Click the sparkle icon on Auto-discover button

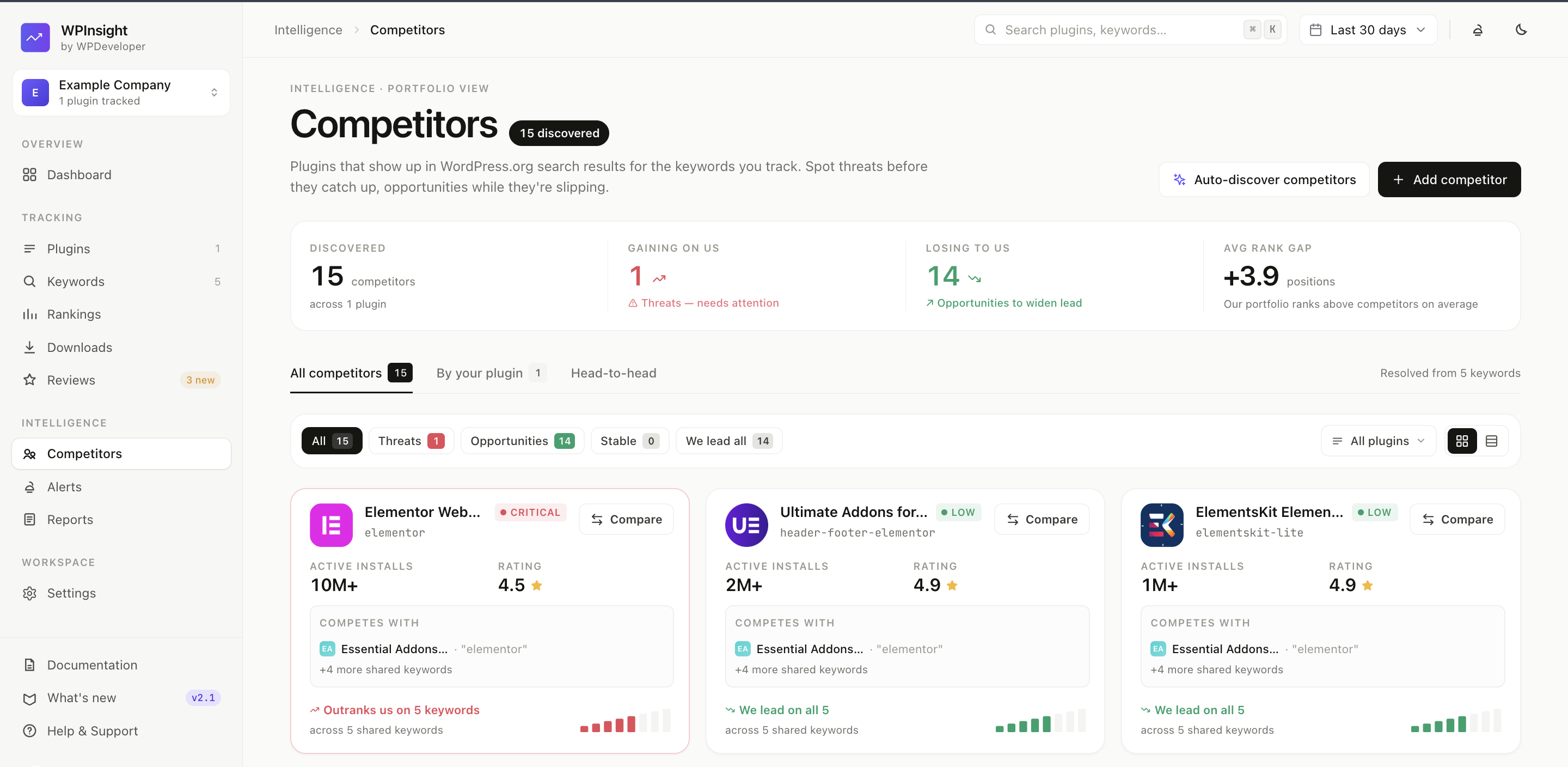click(1180, 180)
